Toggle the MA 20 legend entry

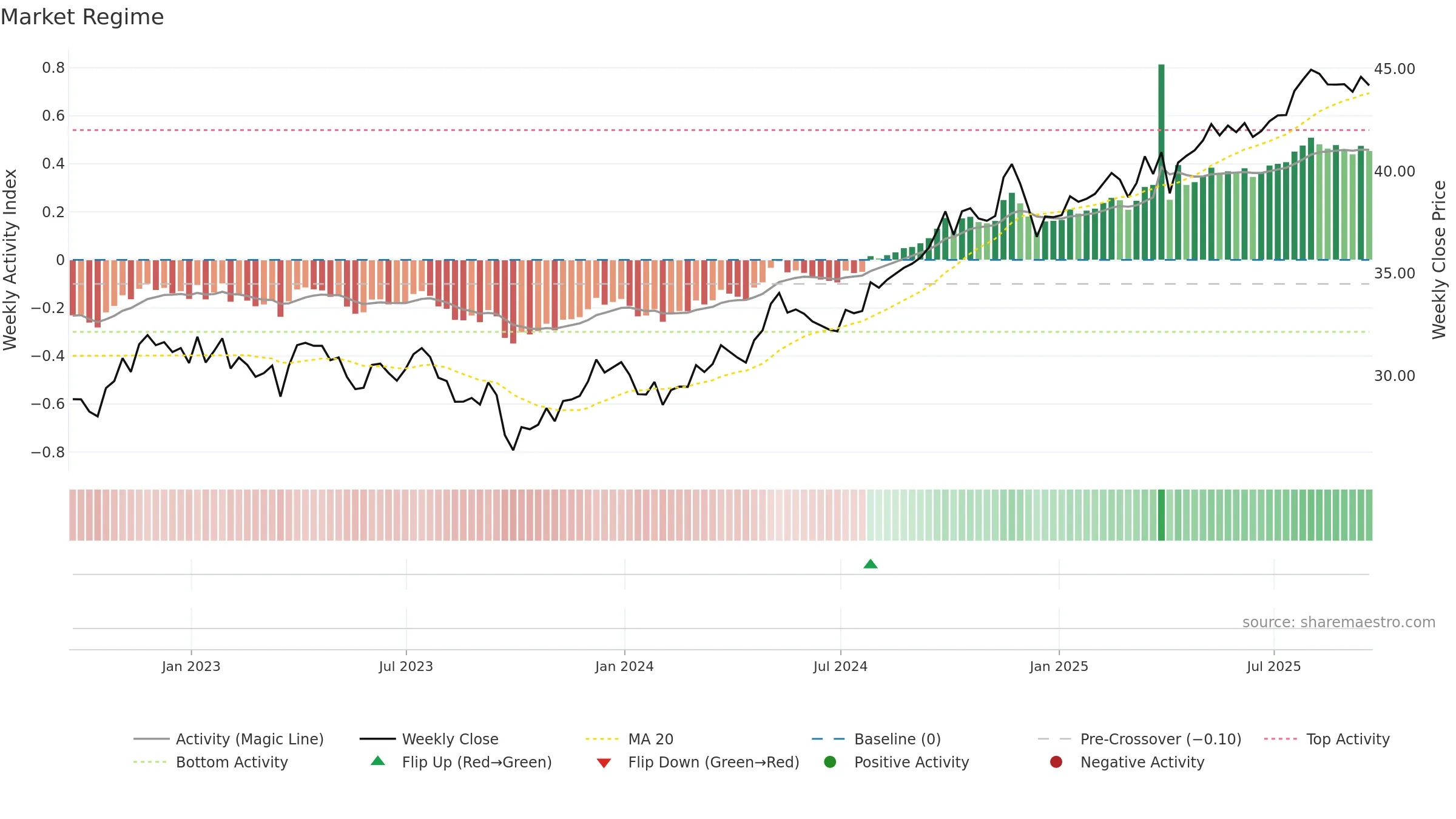pos(629,739)
